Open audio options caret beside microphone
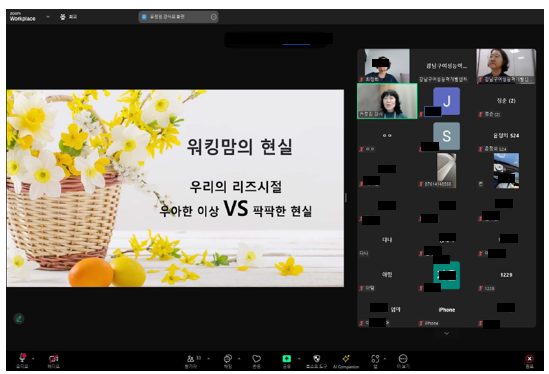 pos(33,359)
